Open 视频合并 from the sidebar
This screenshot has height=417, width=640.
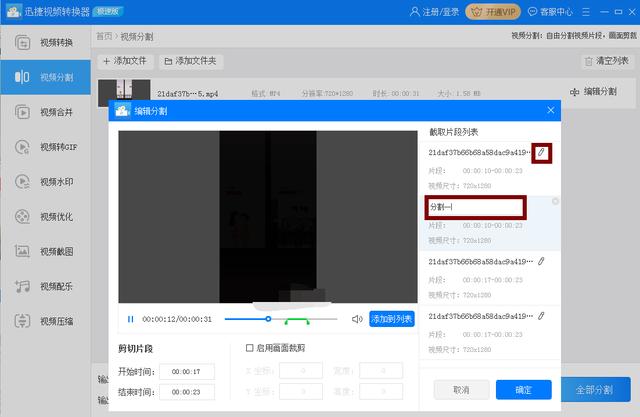46,112
